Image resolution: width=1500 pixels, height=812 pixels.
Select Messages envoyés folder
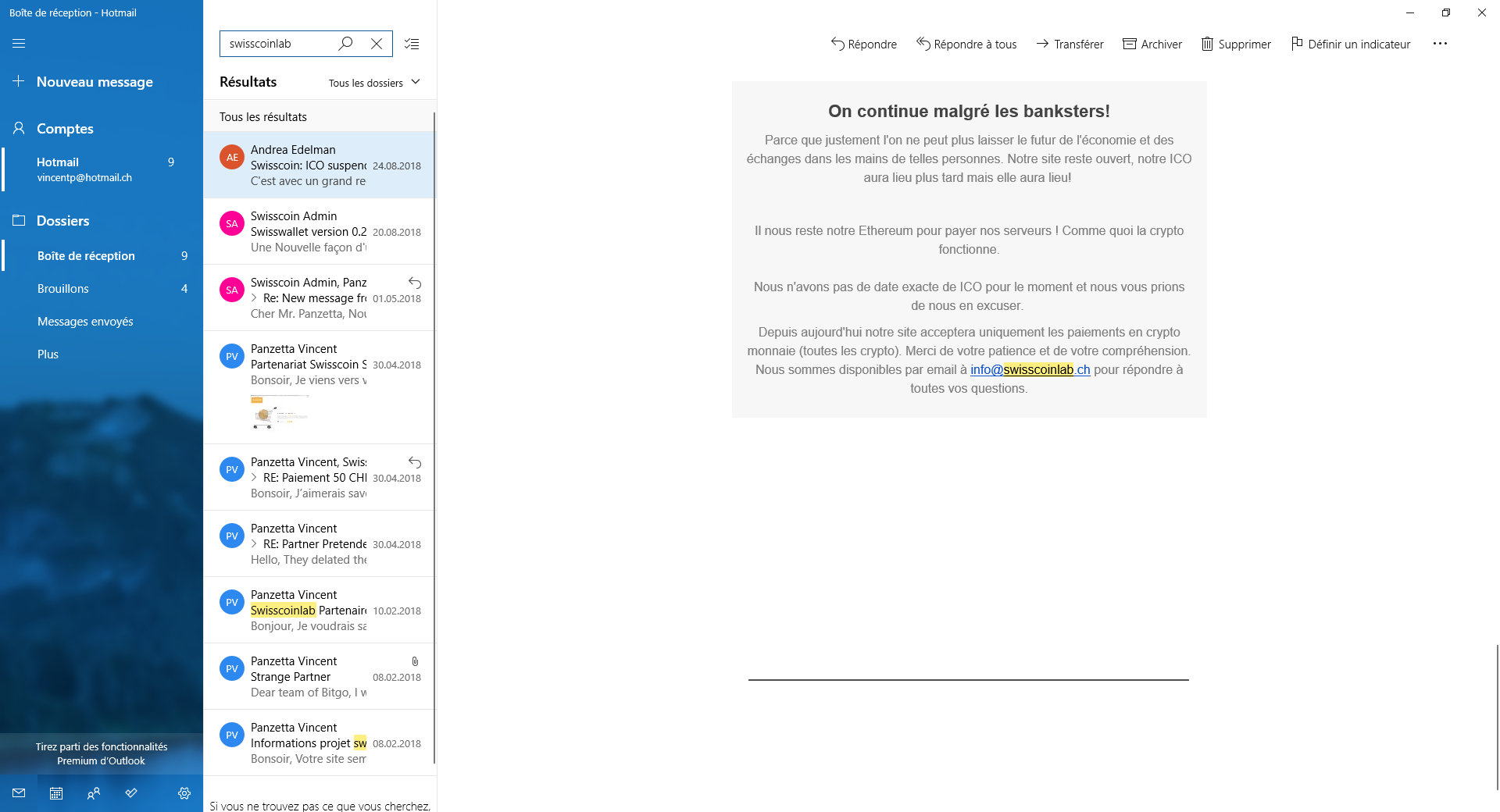85,322
